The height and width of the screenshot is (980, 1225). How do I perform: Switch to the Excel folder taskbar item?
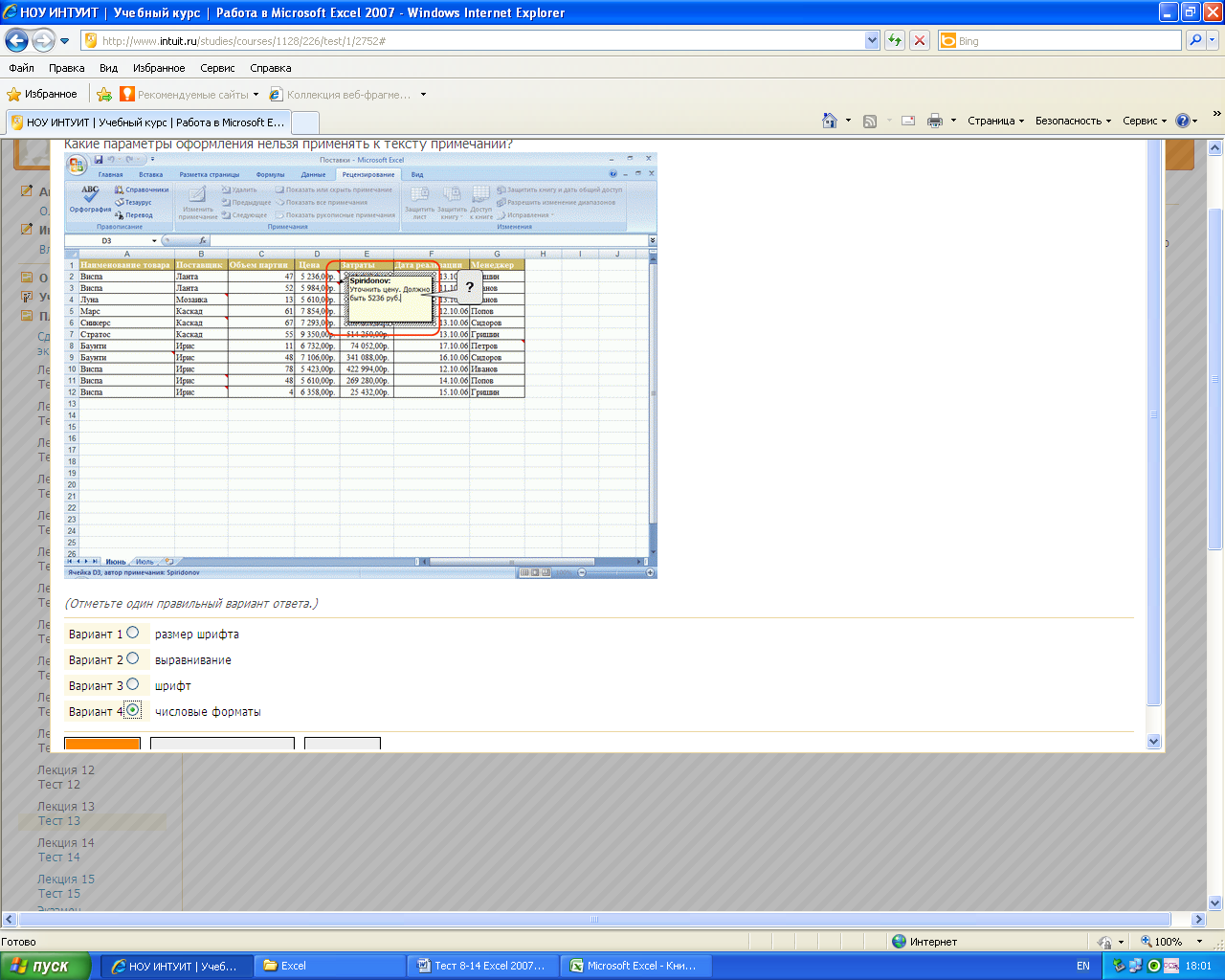pos(331,966)
